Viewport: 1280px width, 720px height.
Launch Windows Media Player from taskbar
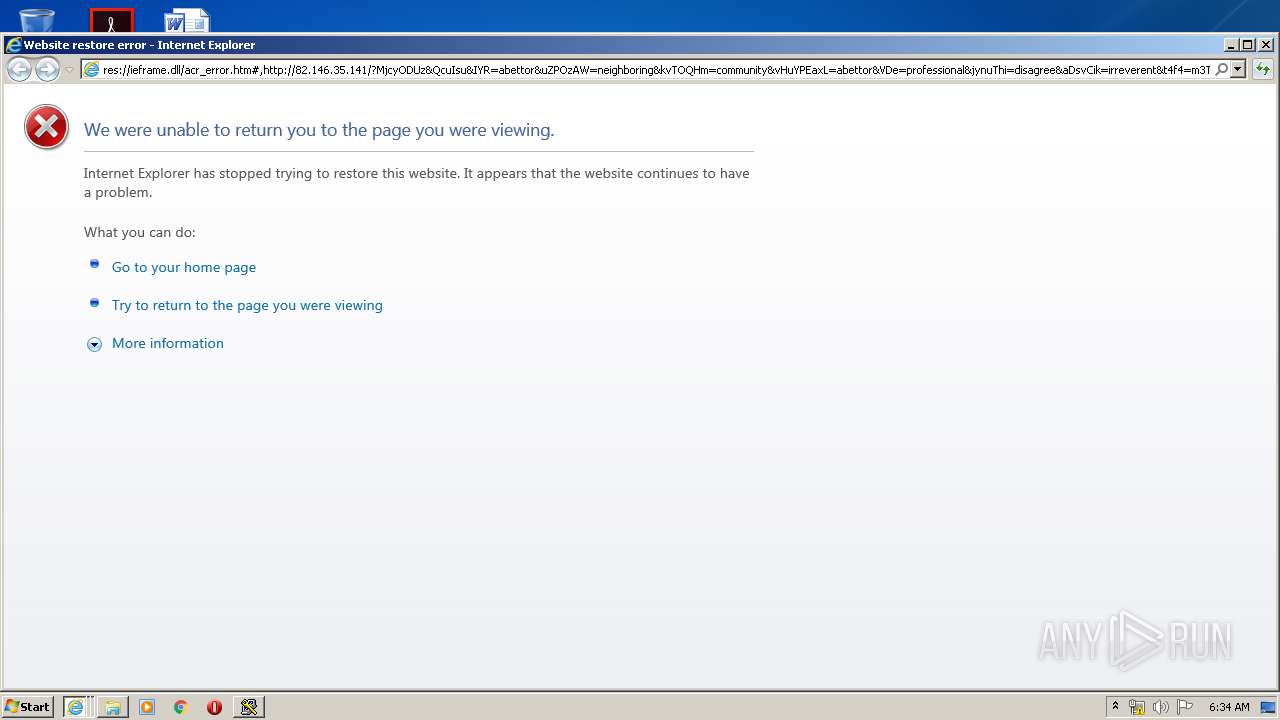[x=147, y=707]
